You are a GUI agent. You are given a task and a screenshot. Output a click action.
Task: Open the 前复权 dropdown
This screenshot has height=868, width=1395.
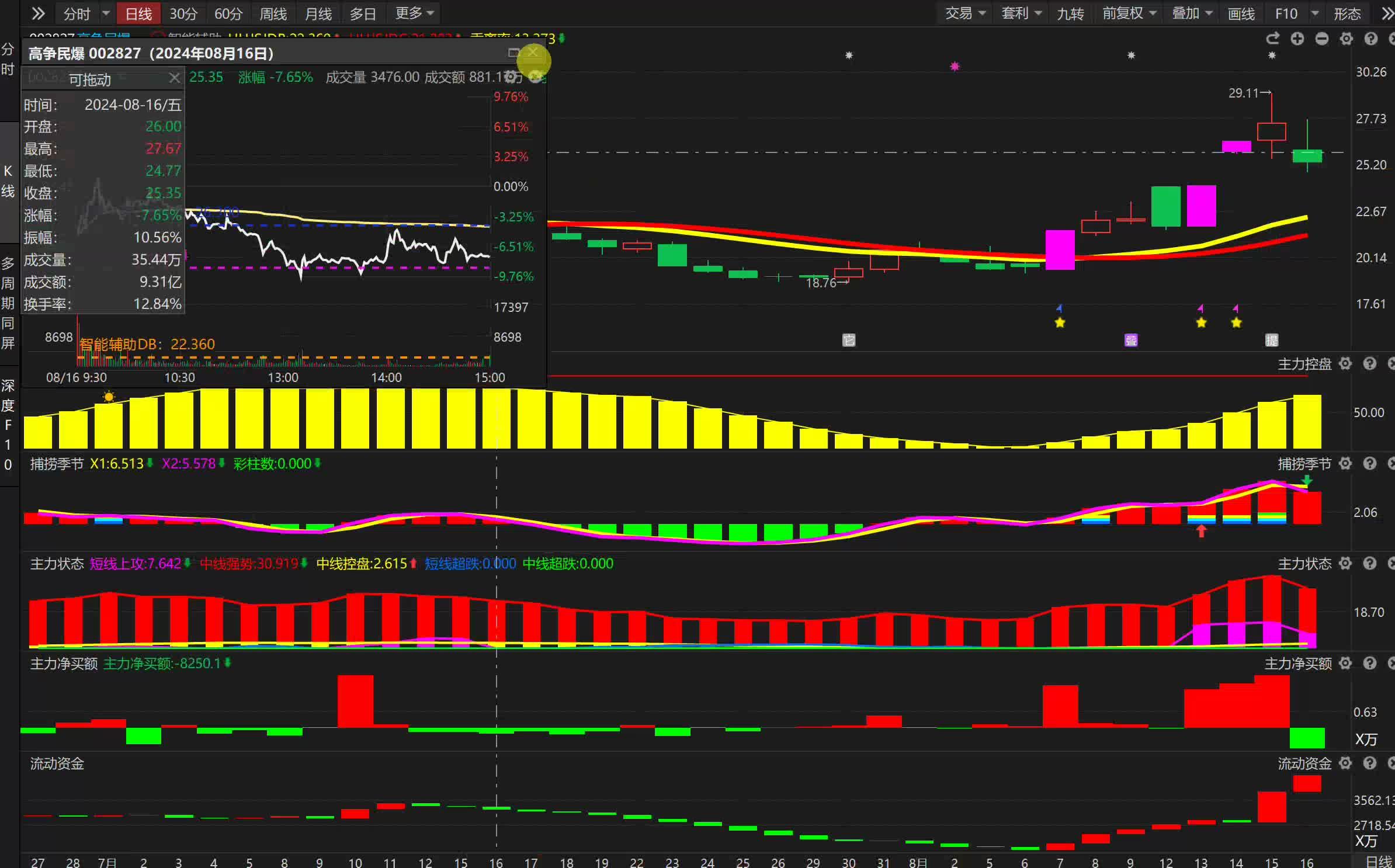[x=1129, y=13]
